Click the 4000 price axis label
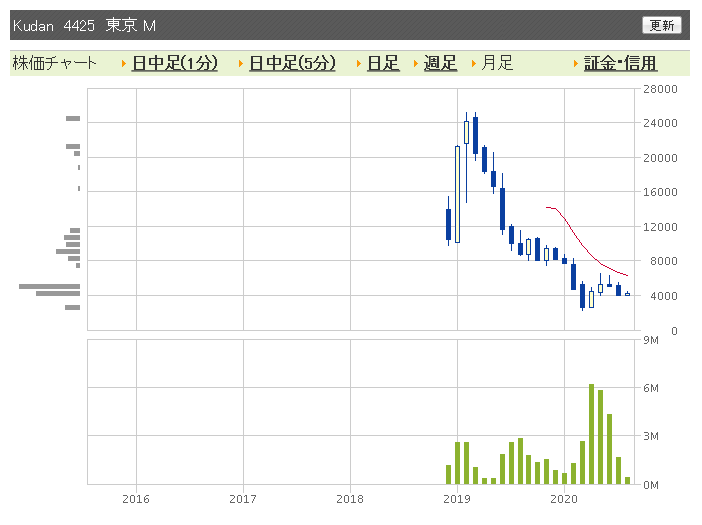Image resolution: width=702 pixels, height=525 pixels. 663,296
